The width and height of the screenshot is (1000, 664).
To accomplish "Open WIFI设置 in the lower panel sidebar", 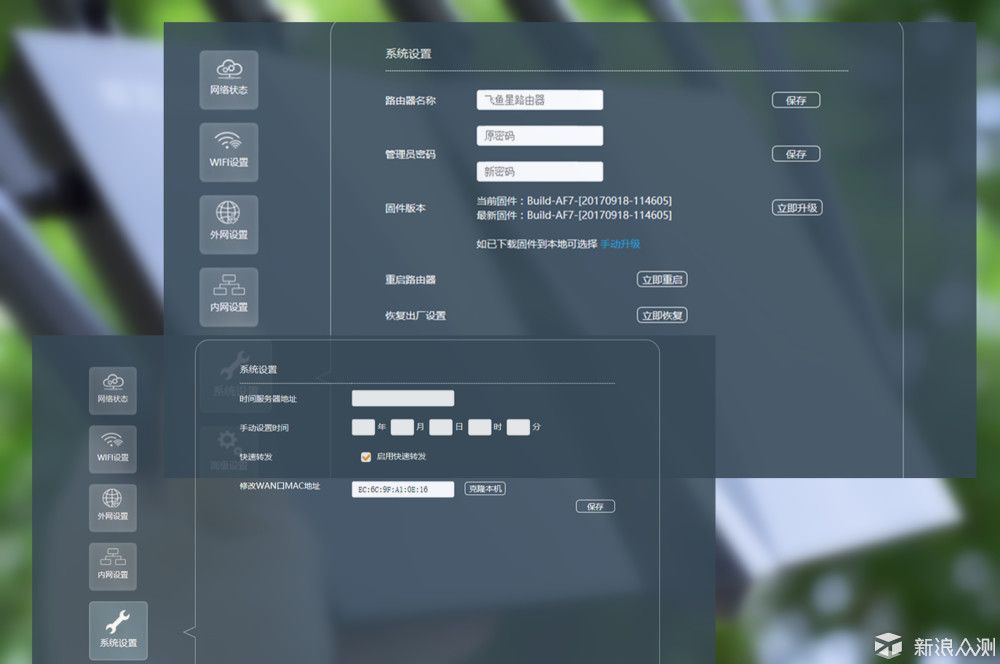I will [x=113, y=449].
